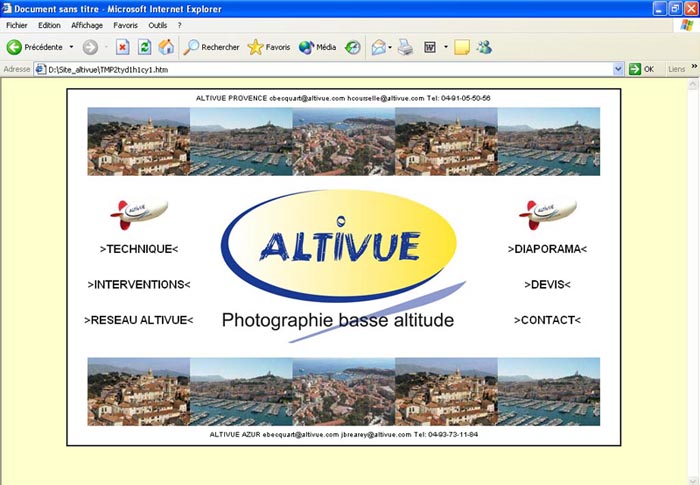
Task: Go back with the Précédente button
Action: [x=35, y=47]
